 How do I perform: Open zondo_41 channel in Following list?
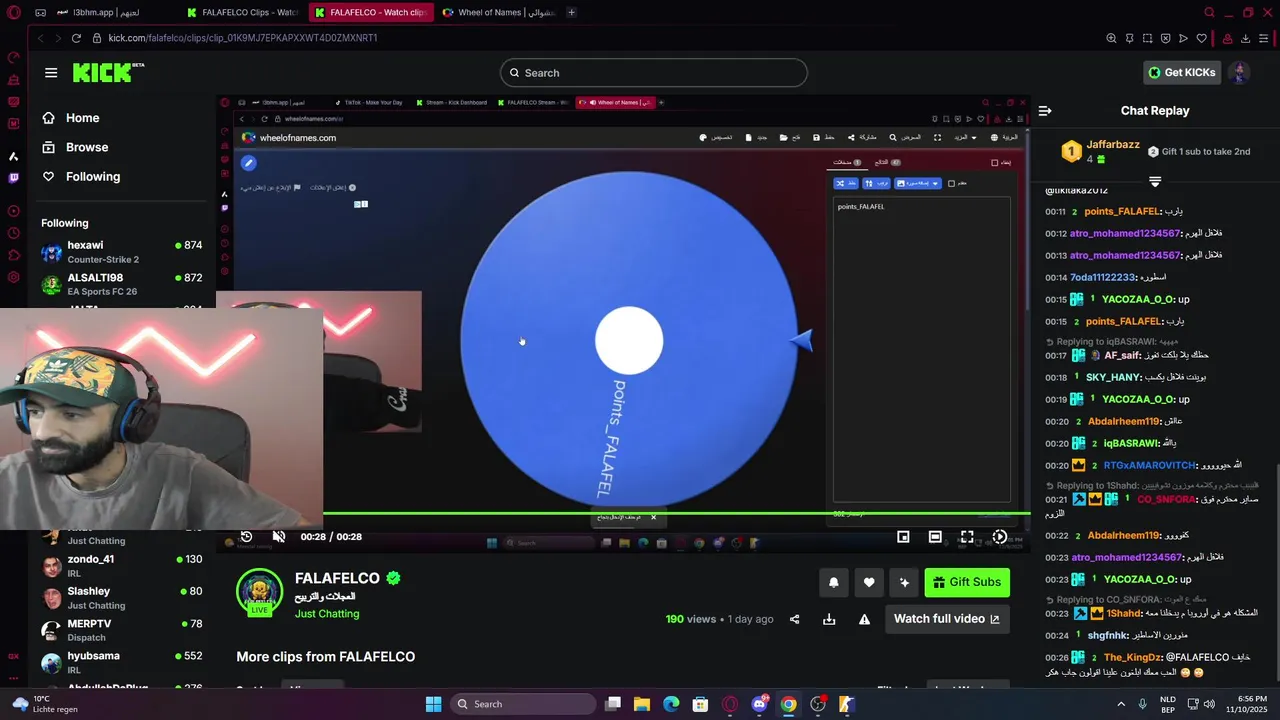pos(122,565)
